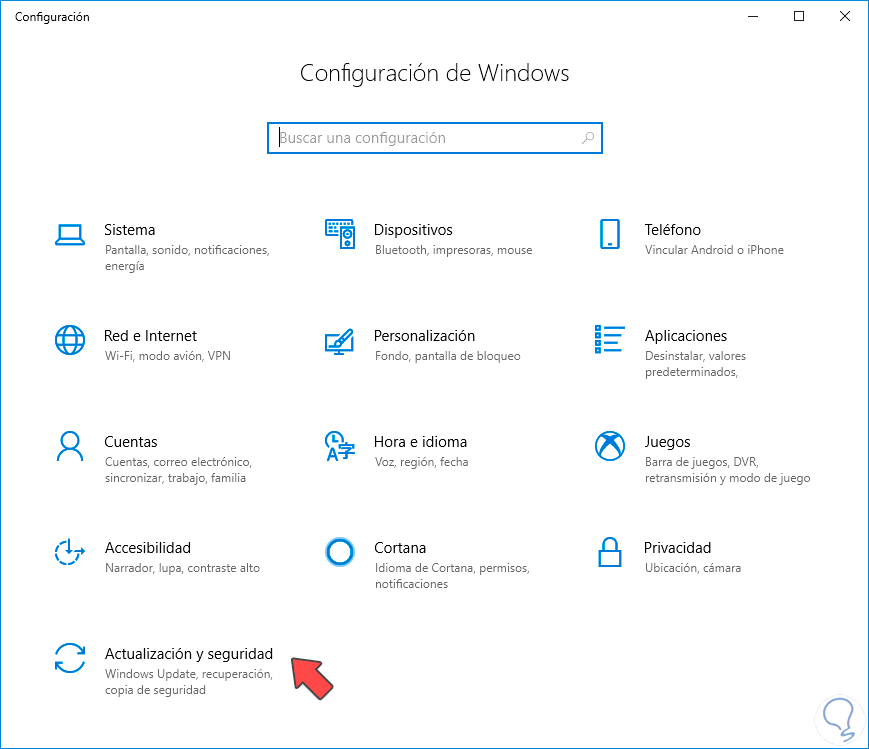
Task: Maximize the Configuración window
Action: (799, 16)
